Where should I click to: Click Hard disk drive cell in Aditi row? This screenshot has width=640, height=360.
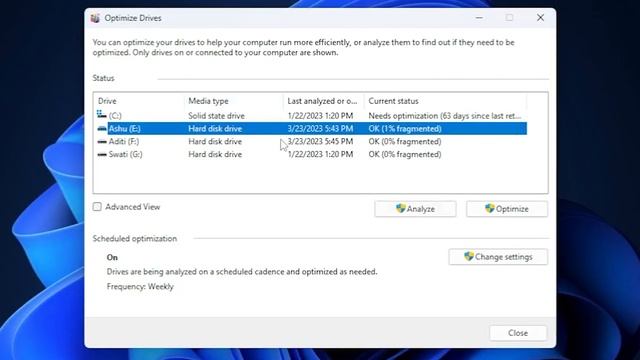pyautogui.click(x=215, y=142)
